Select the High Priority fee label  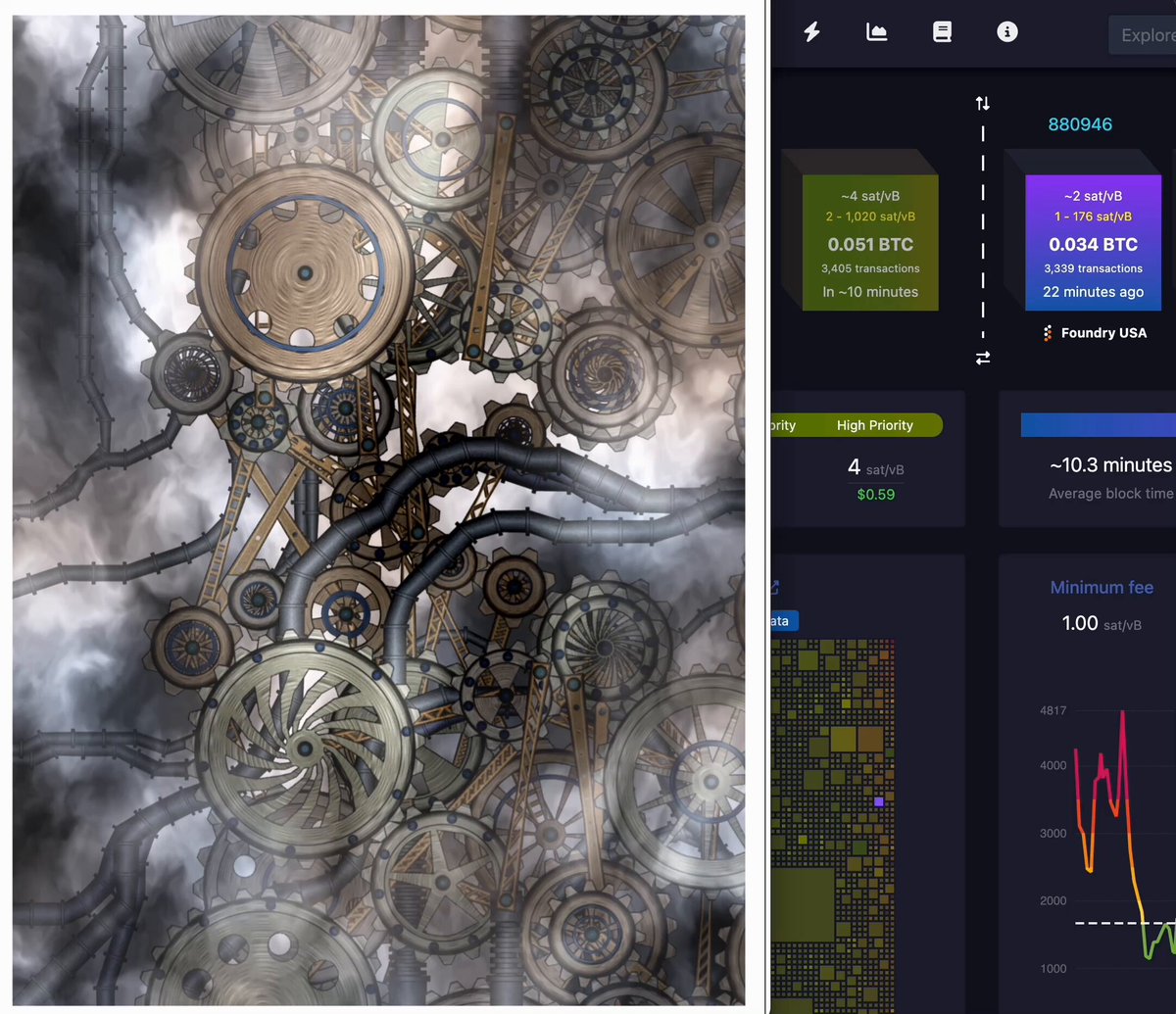(875, 425)
